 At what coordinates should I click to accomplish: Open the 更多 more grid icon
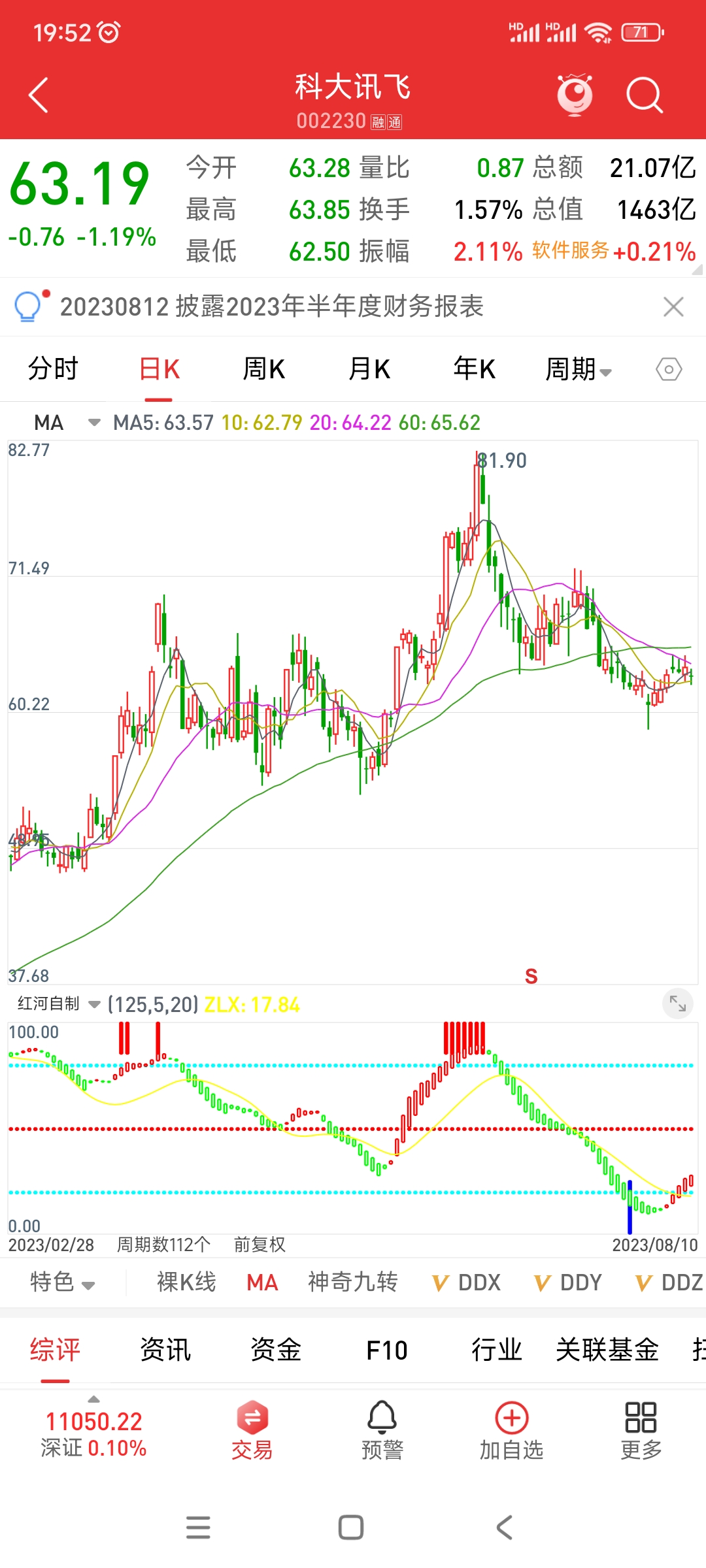click(x=641, y=1431)
